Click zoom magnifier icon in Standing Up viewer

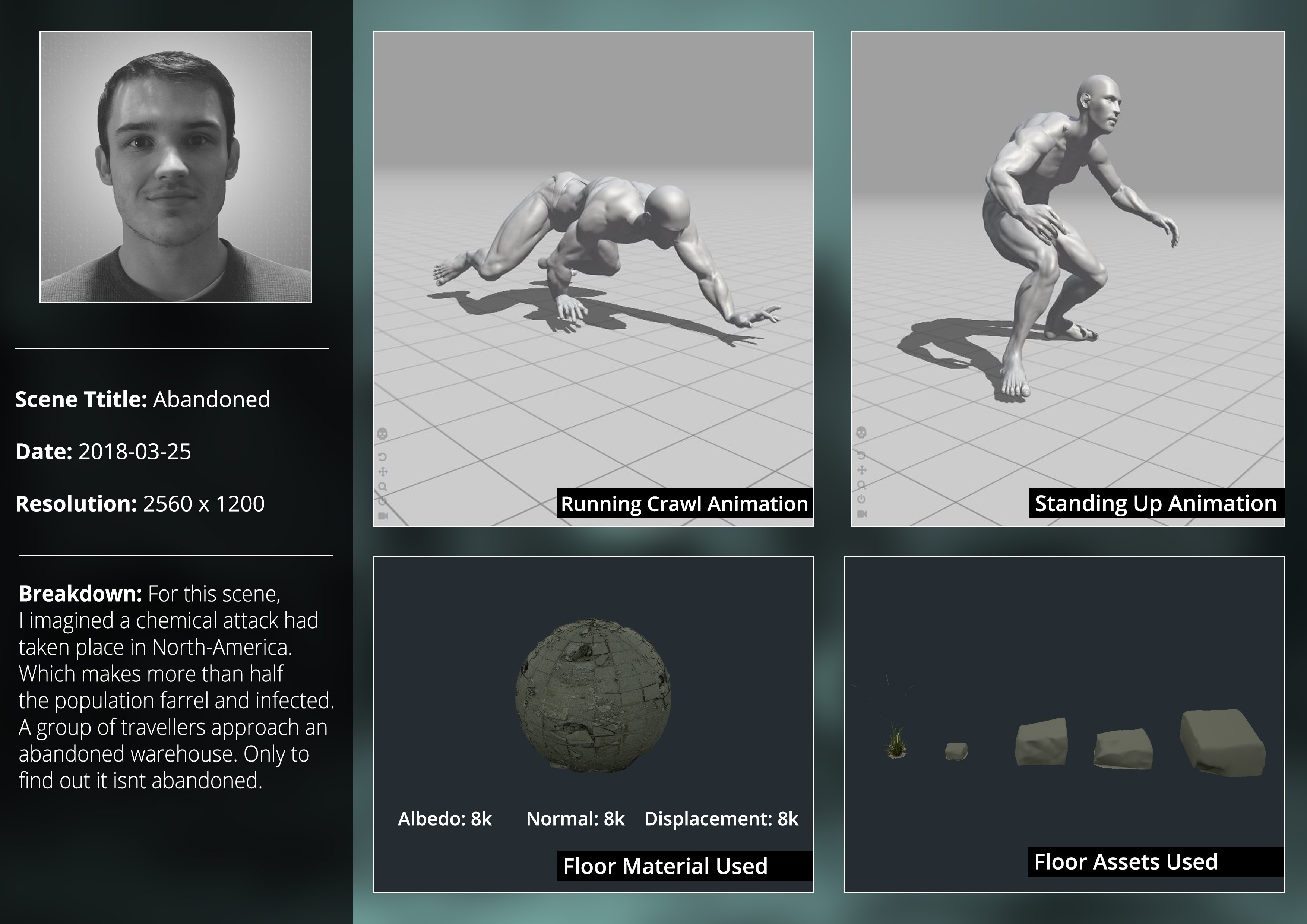[x=861, y=485]
